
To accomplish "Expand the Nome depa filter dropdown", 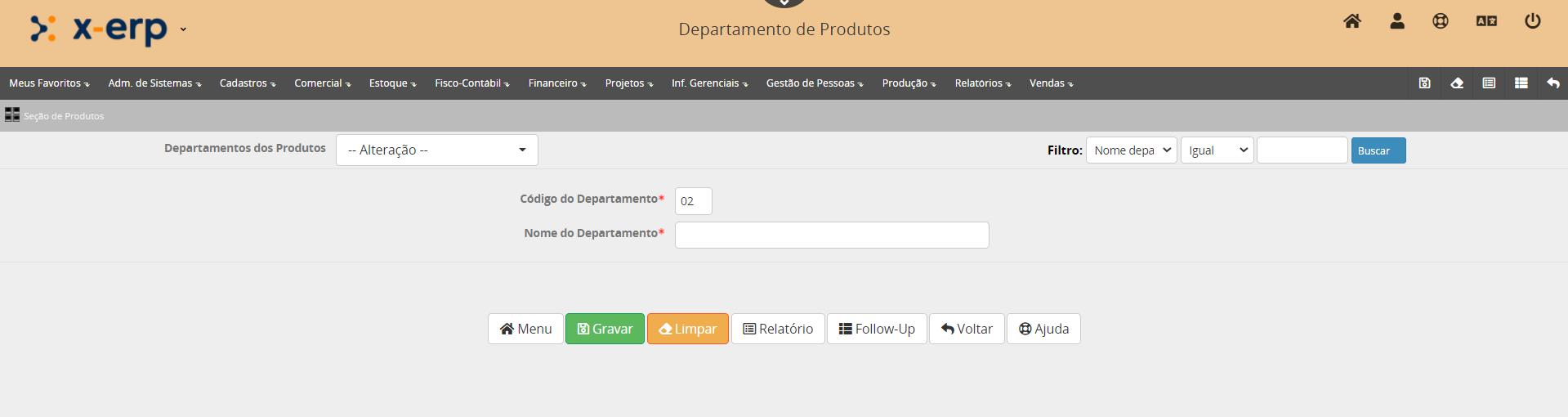I will click(x=1131, y=150).
